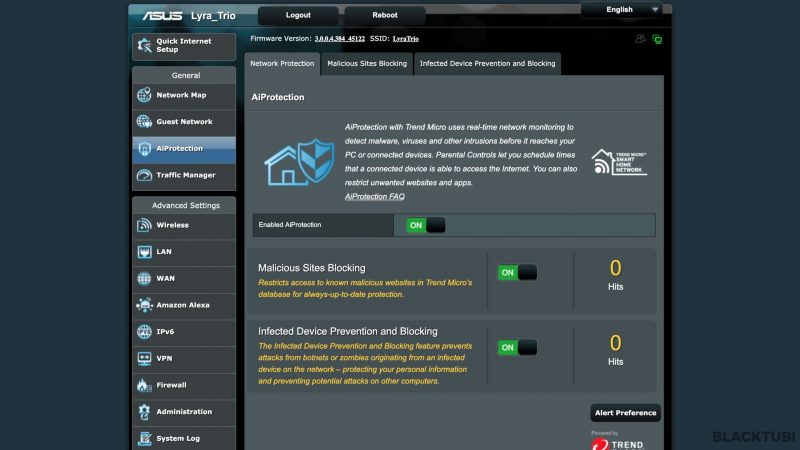Click the General section header
Screen dimensions: 800x450
pos(186,76)
